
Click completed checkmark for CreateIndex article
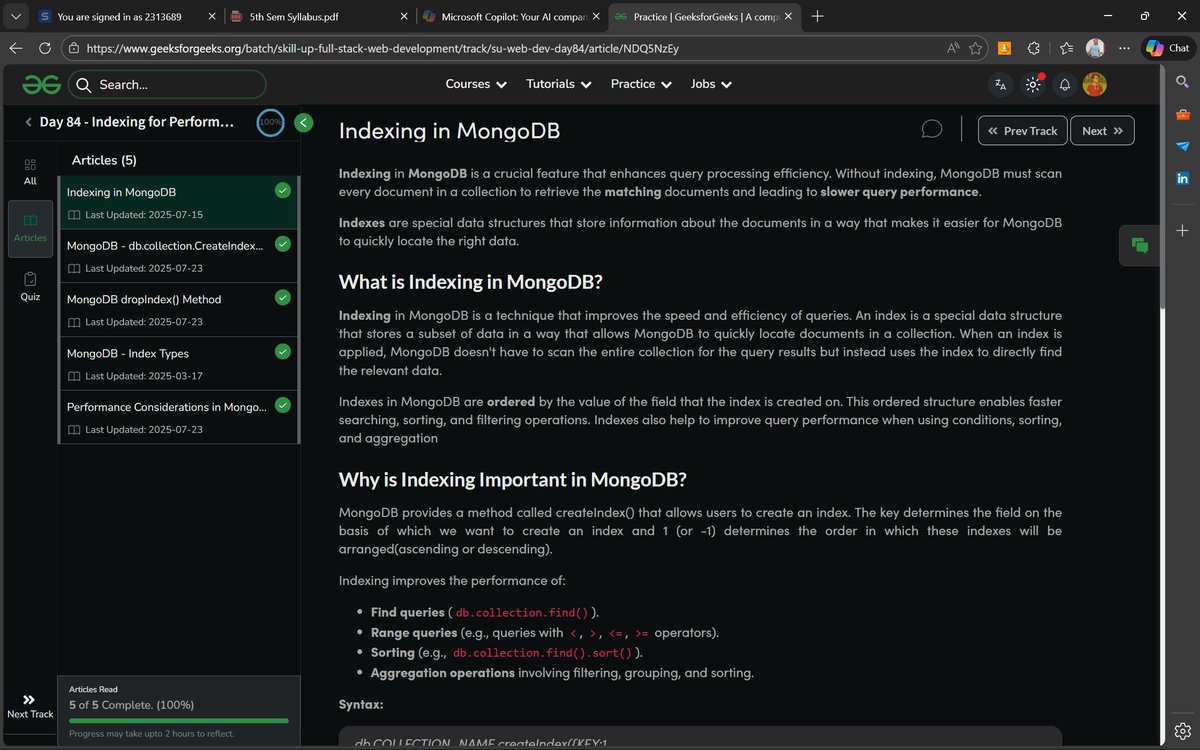283,243
